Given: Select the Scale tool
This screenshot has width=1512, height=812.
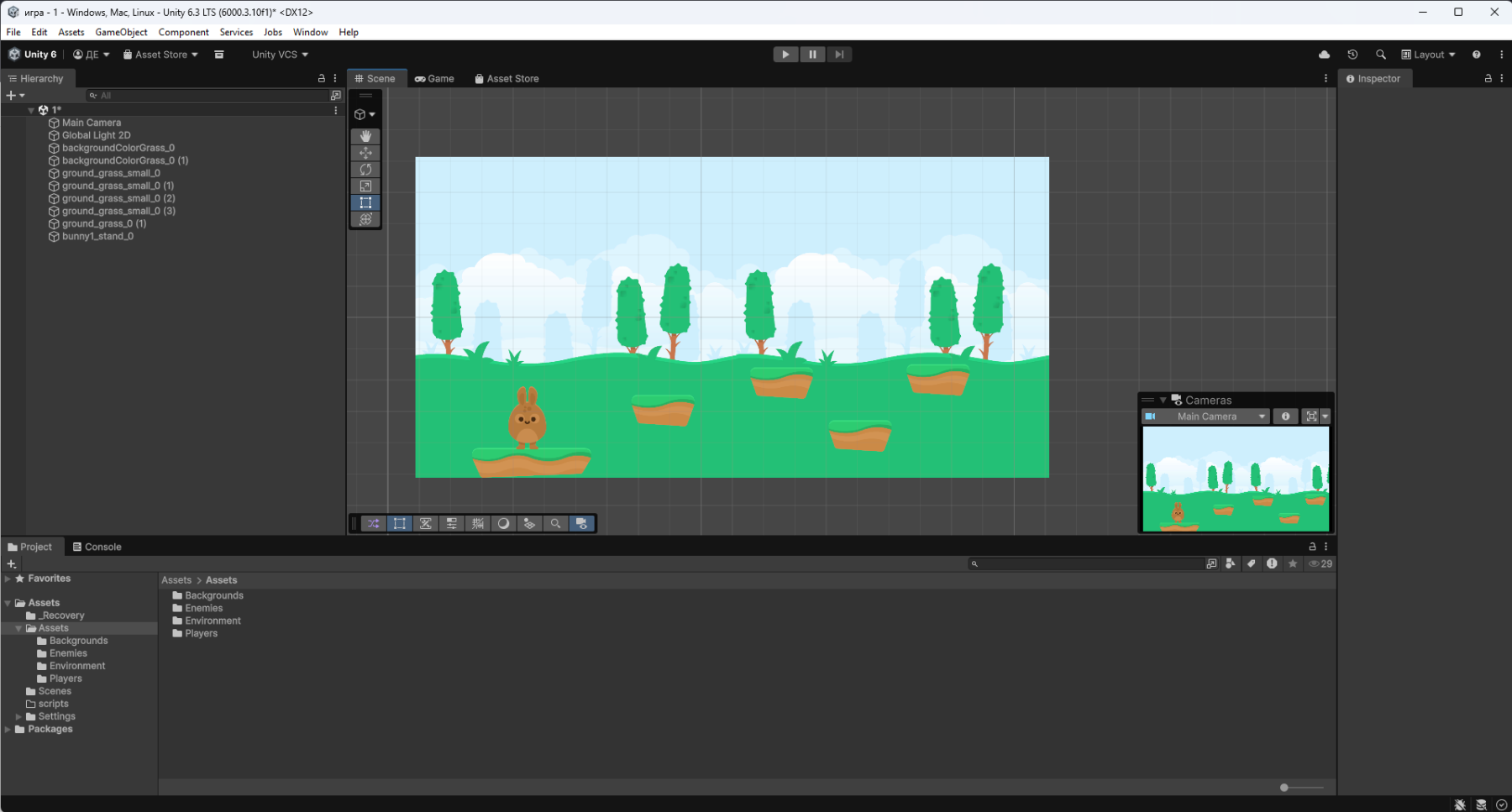Looking at the screenshot, I should [x=365, y=186].
